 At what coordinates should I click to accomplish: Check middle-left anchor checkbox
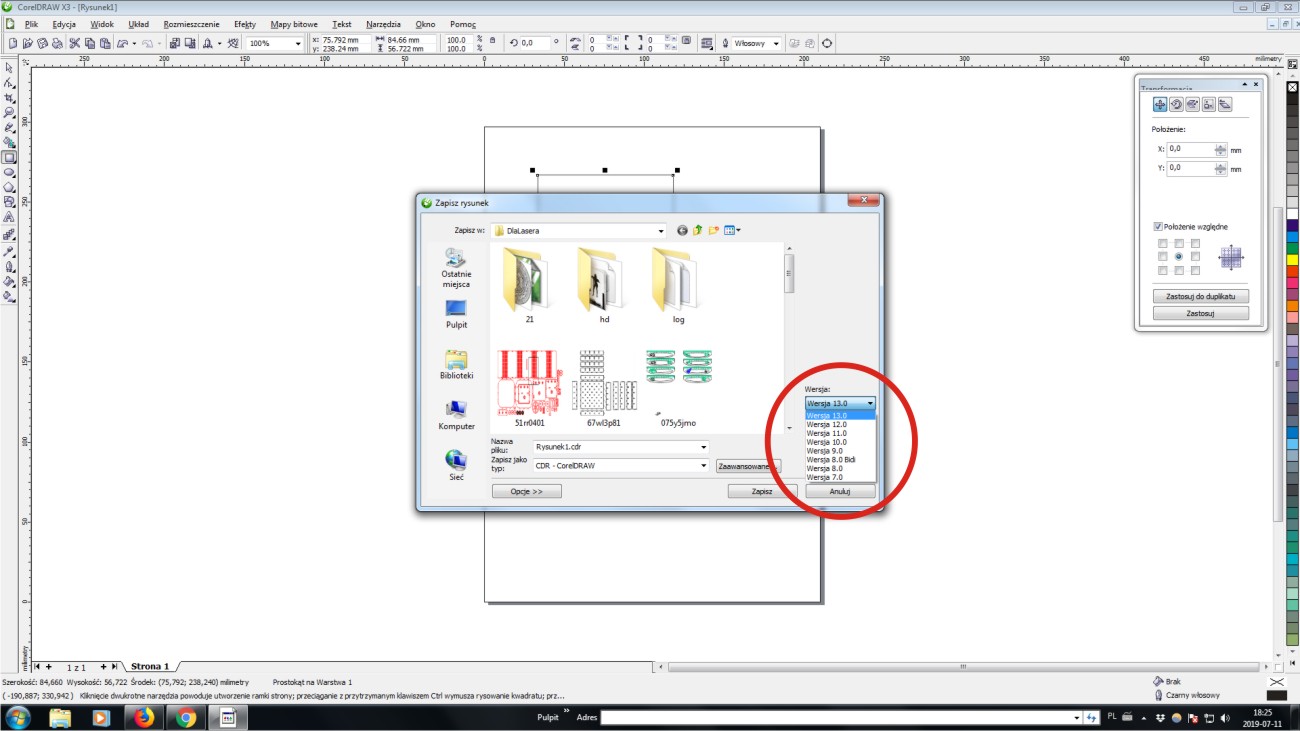click(x=1163, y=257)
